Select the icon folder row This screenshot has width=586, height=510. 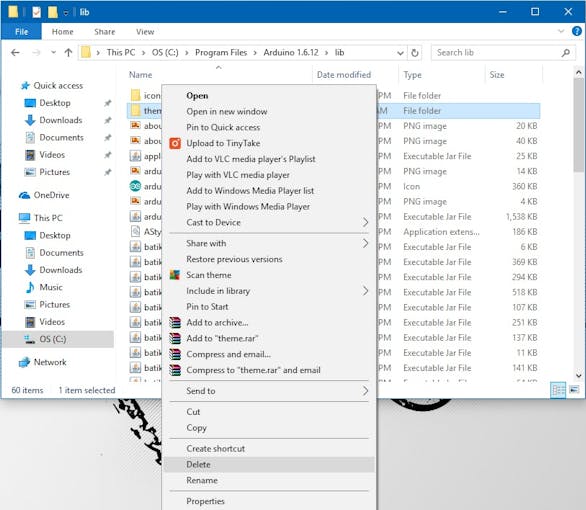click(146, 96)
